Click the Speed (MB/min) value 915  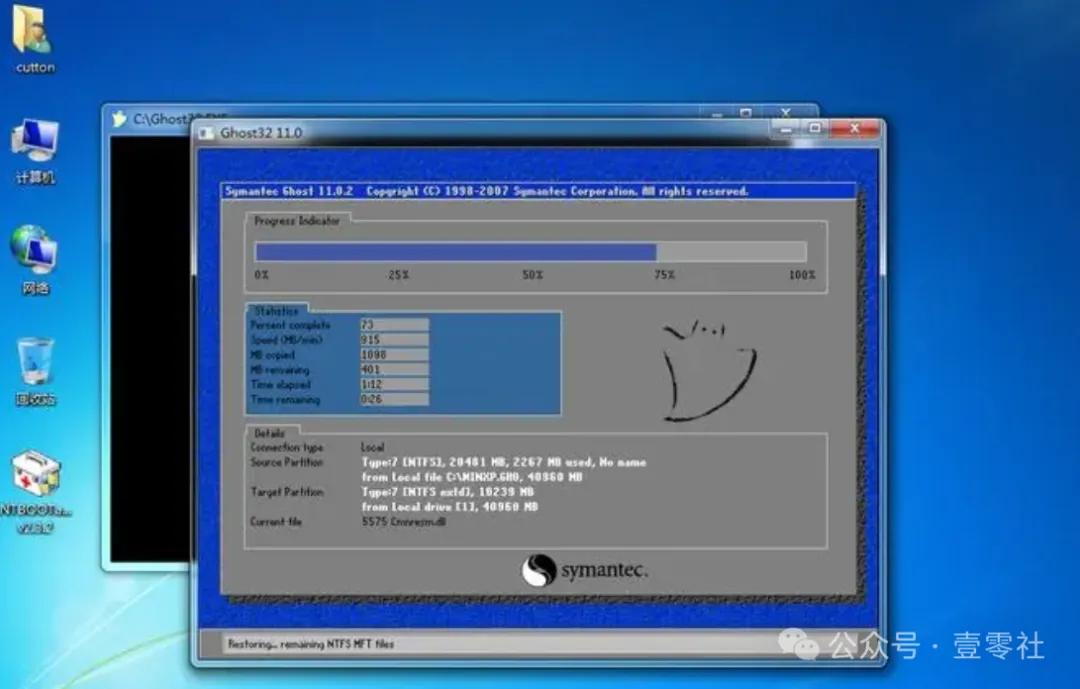(394, 340)
